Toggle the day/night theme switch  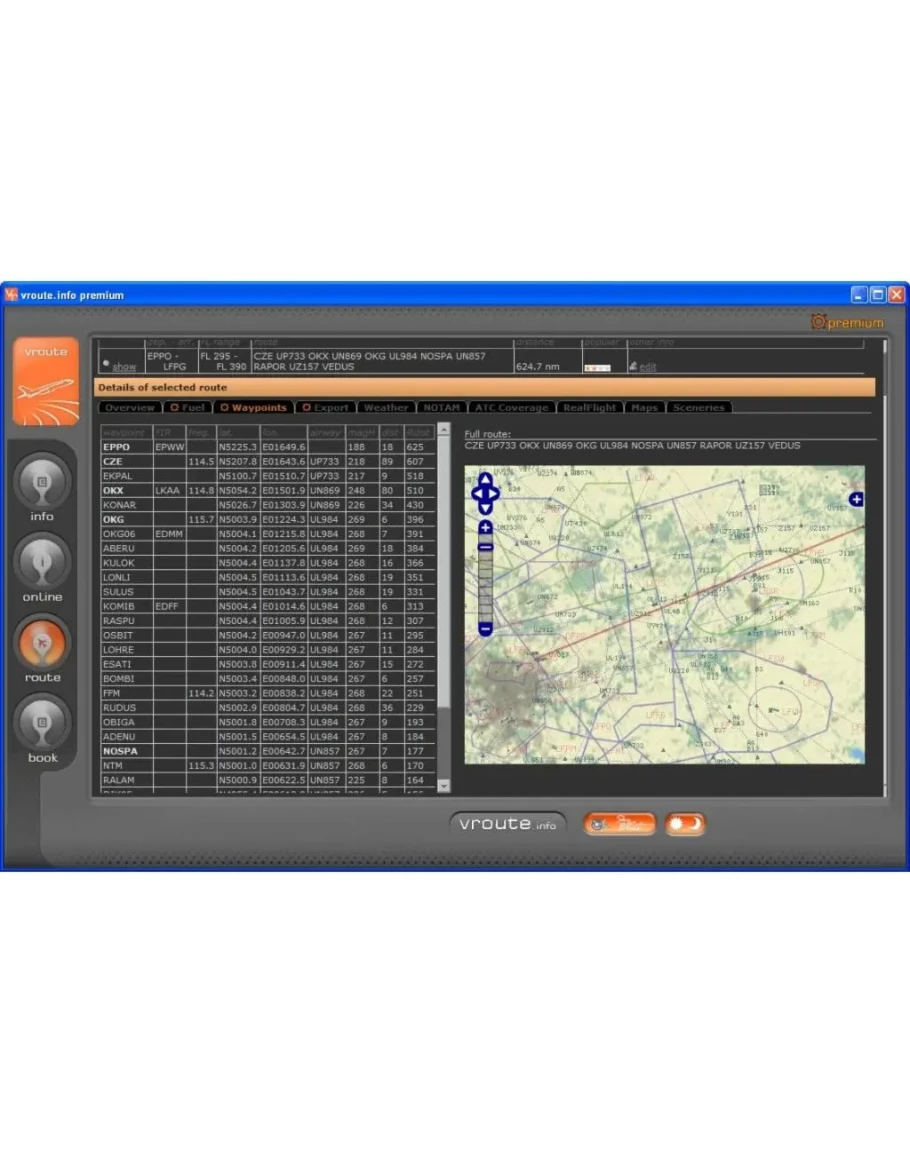(685, 824)
